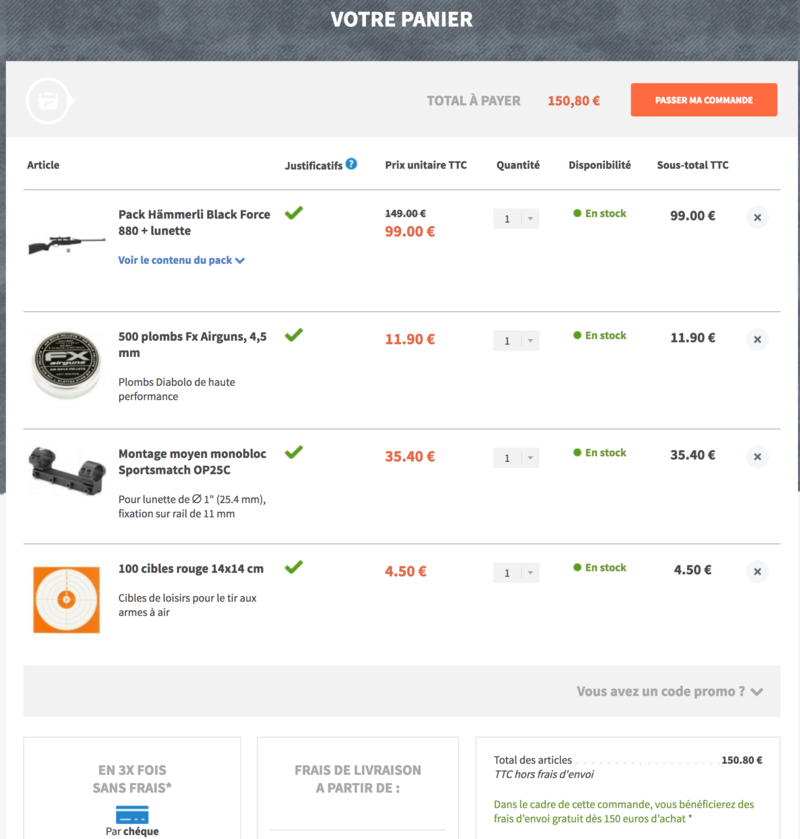This screenshot has width=800, height=839.
Task: Click the green checkmark for Pack Hämmerli
Action: pos(294,213)
